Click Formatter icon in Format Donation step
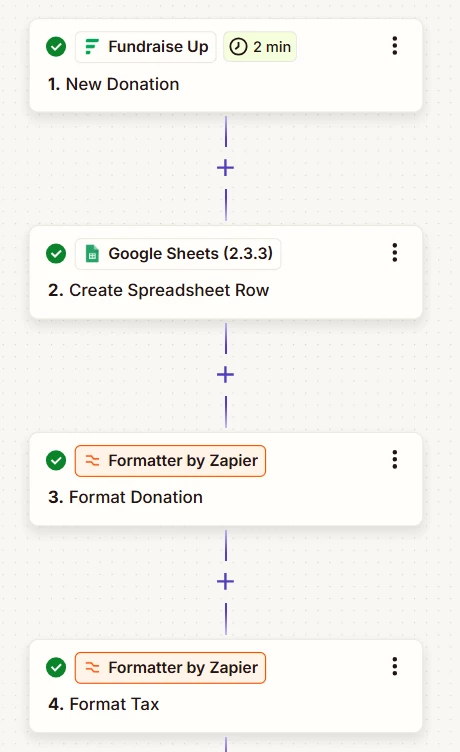 92,461
